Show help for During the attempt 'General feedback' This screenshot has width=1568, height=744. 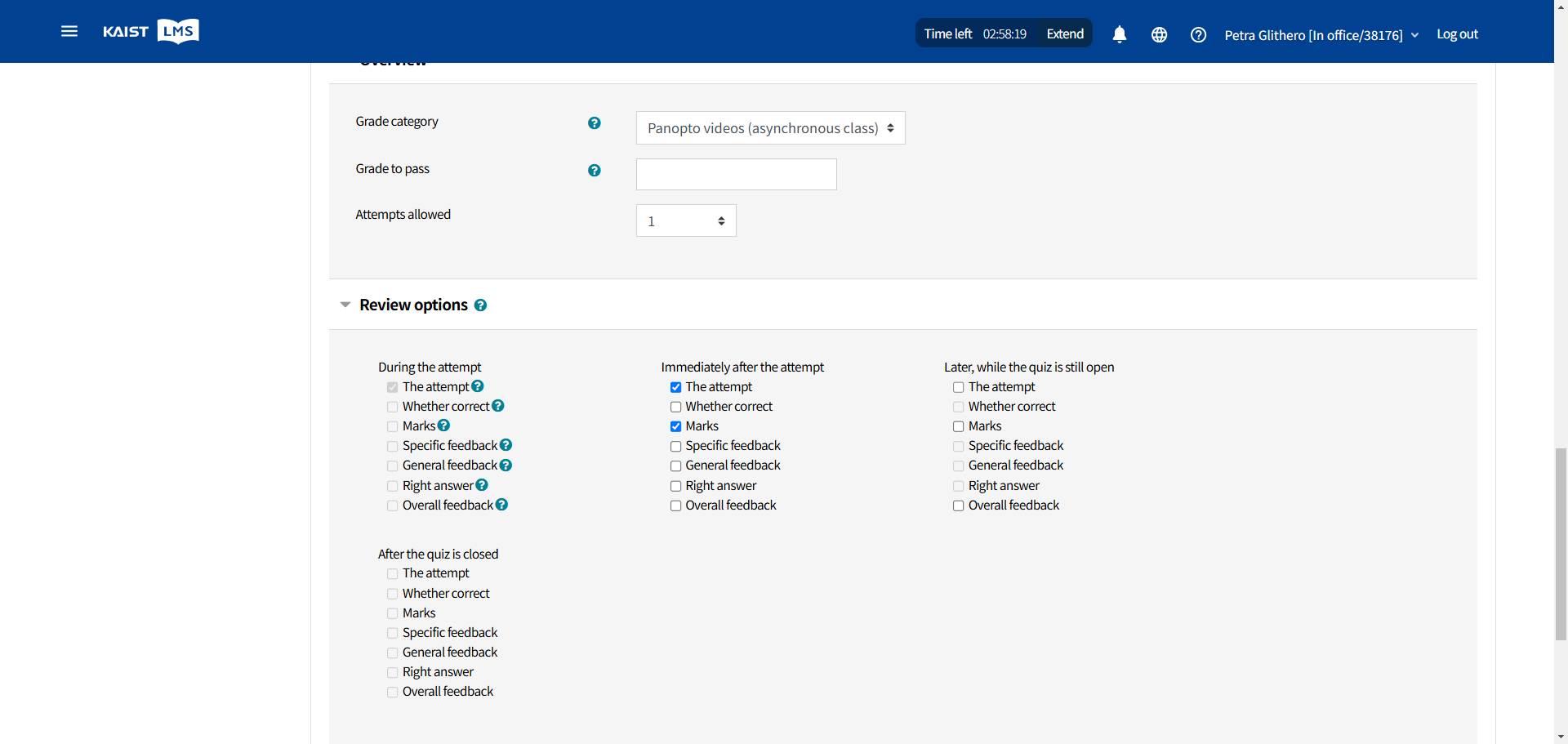[506, 465]
